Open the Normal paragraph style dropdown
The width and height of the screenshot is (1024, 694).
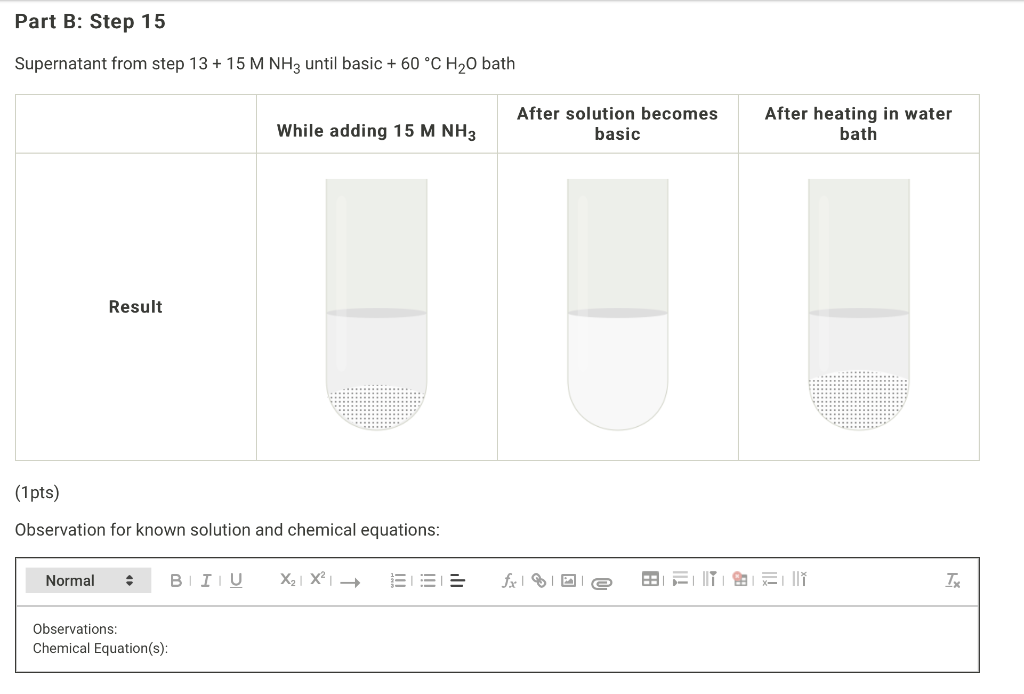pos(88,580)
